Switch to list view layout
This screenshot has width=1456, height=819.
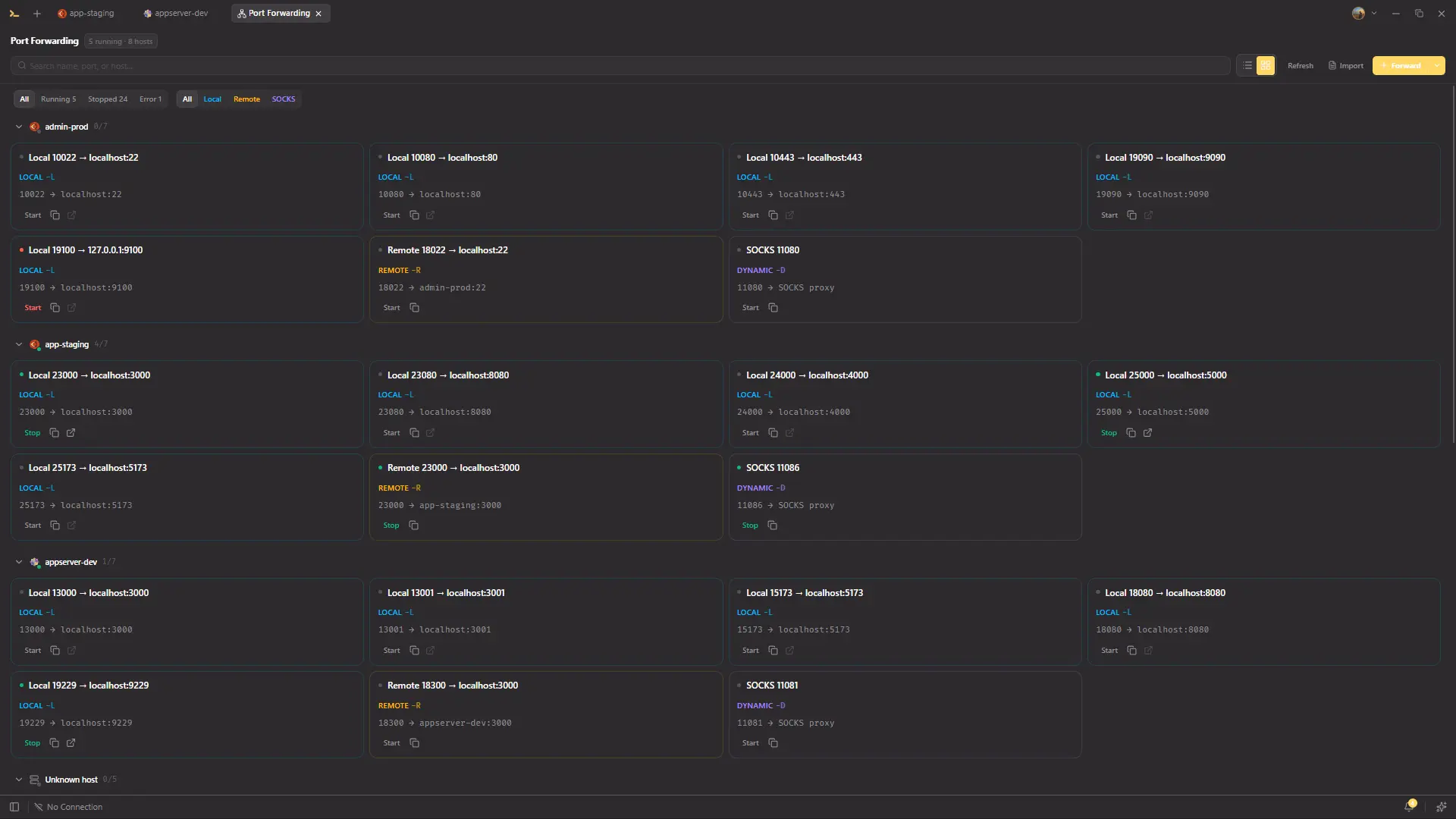1247,66
